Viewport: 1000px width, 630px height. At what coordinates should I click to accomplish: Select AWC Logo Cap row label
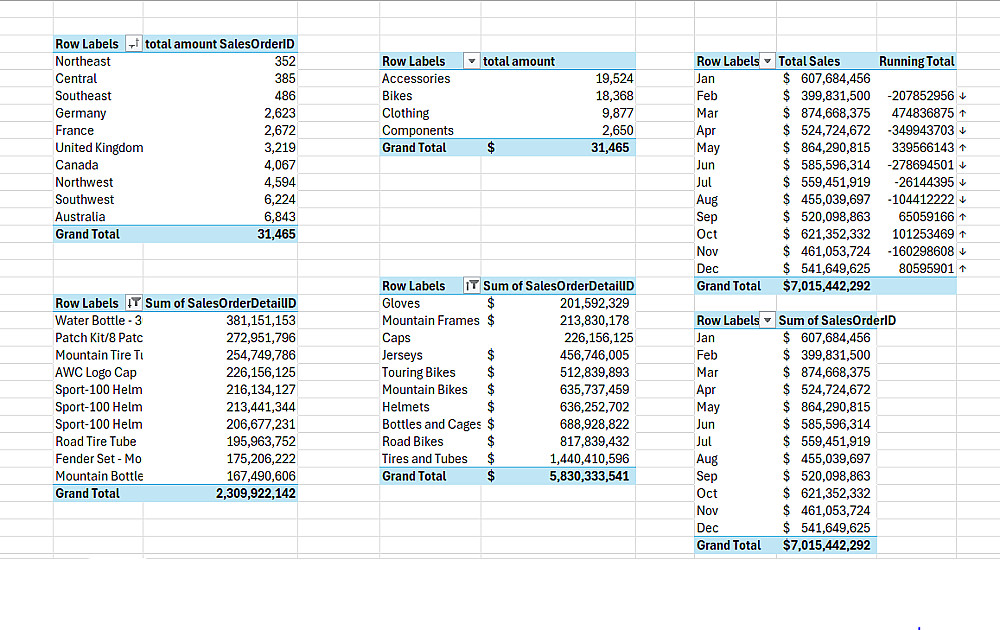pyautogui.click(x=96, y=372)
